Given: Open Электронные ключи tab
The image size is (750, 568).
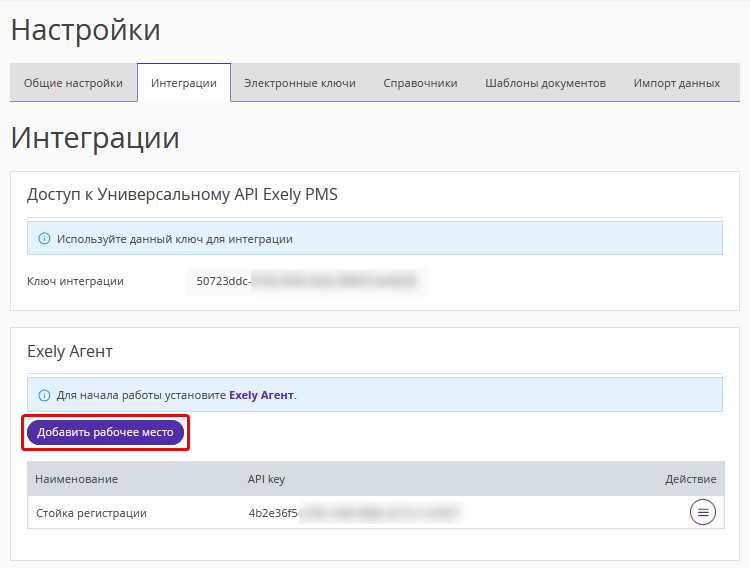Looking at the screenshot, I should click(300, 83).
